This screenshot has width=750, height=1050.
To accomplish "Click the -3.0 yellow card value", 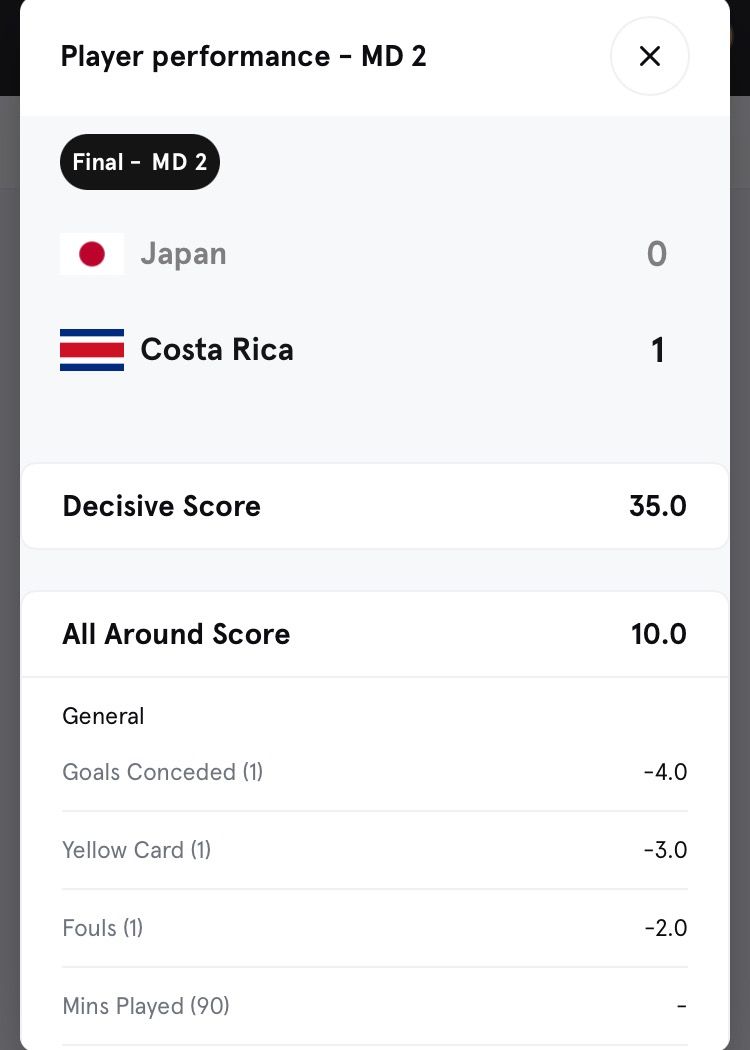I will pos(665,850).
